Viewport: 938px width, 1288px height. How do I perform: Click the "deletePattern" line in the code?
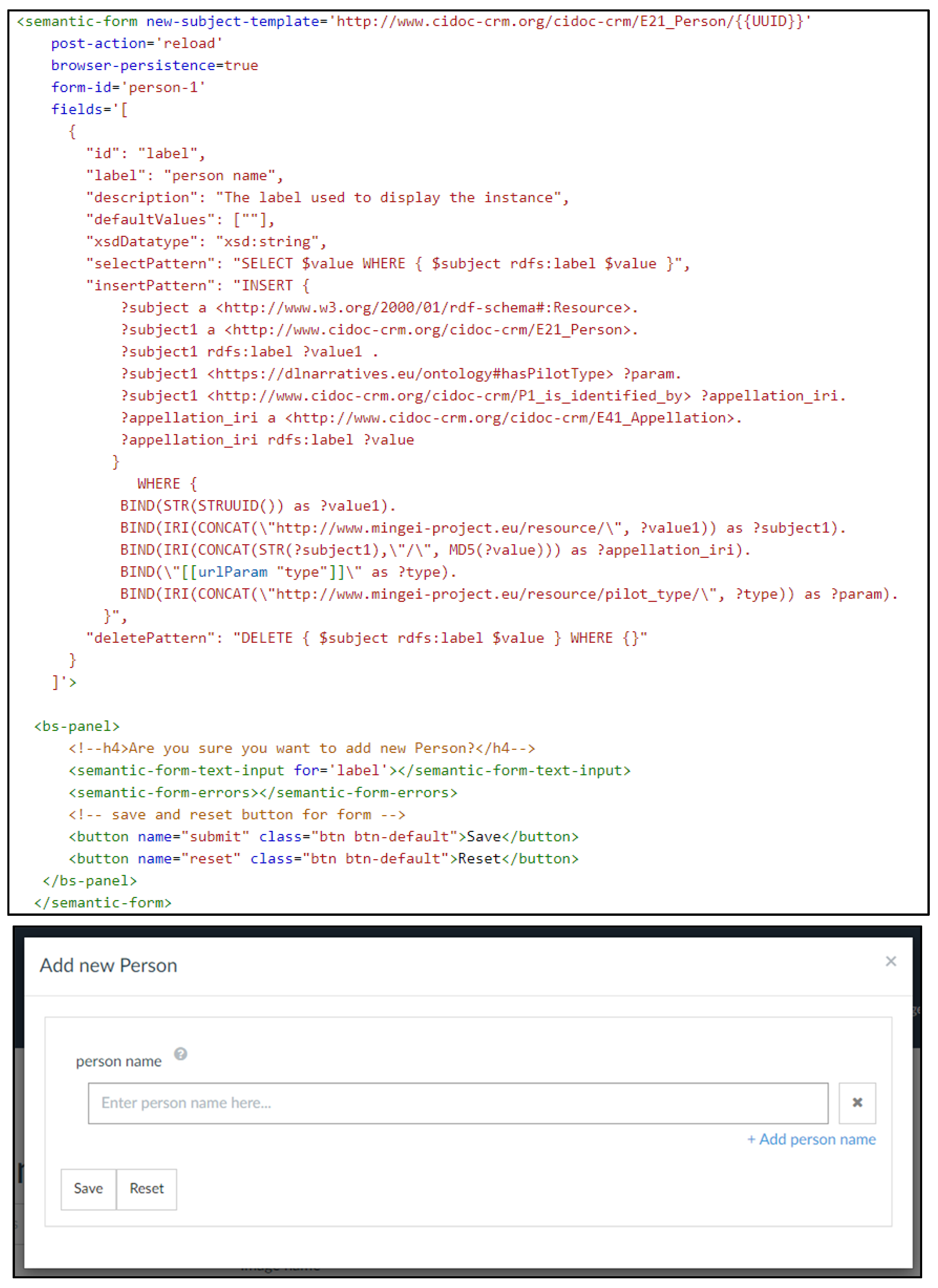click(x=366, y=638)
